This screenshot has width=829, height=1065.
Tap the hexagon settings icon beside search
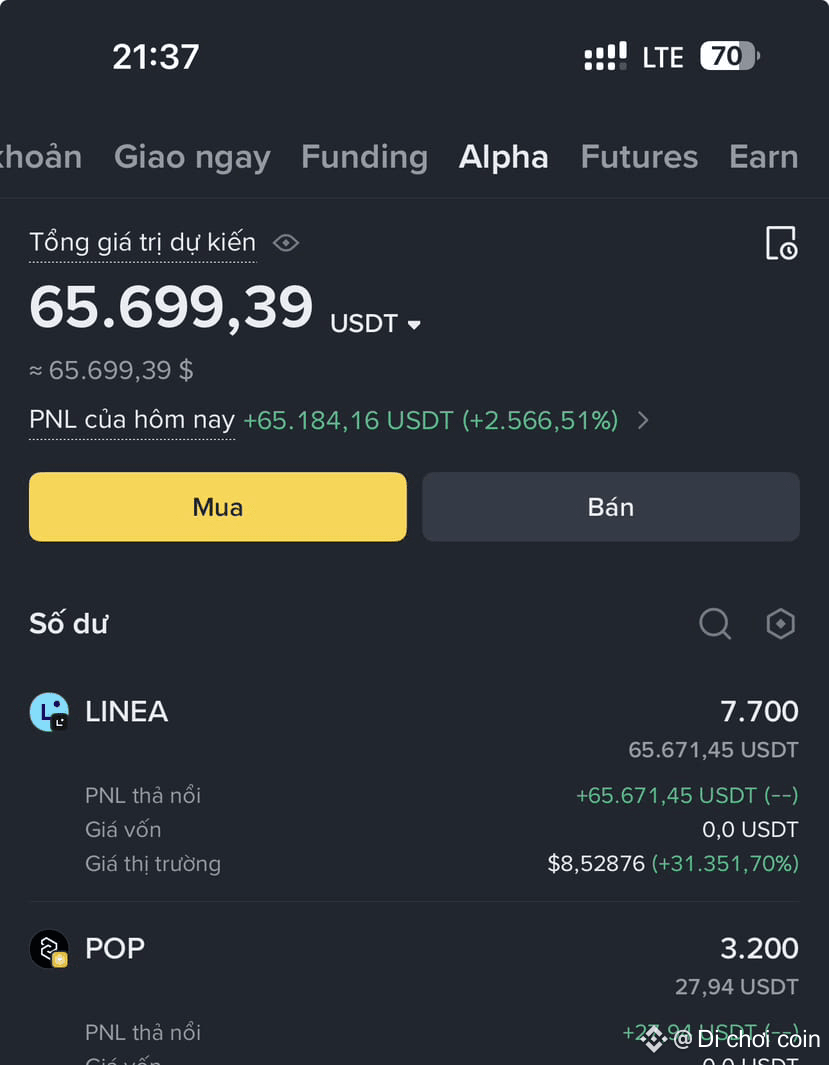click(780, 624)
